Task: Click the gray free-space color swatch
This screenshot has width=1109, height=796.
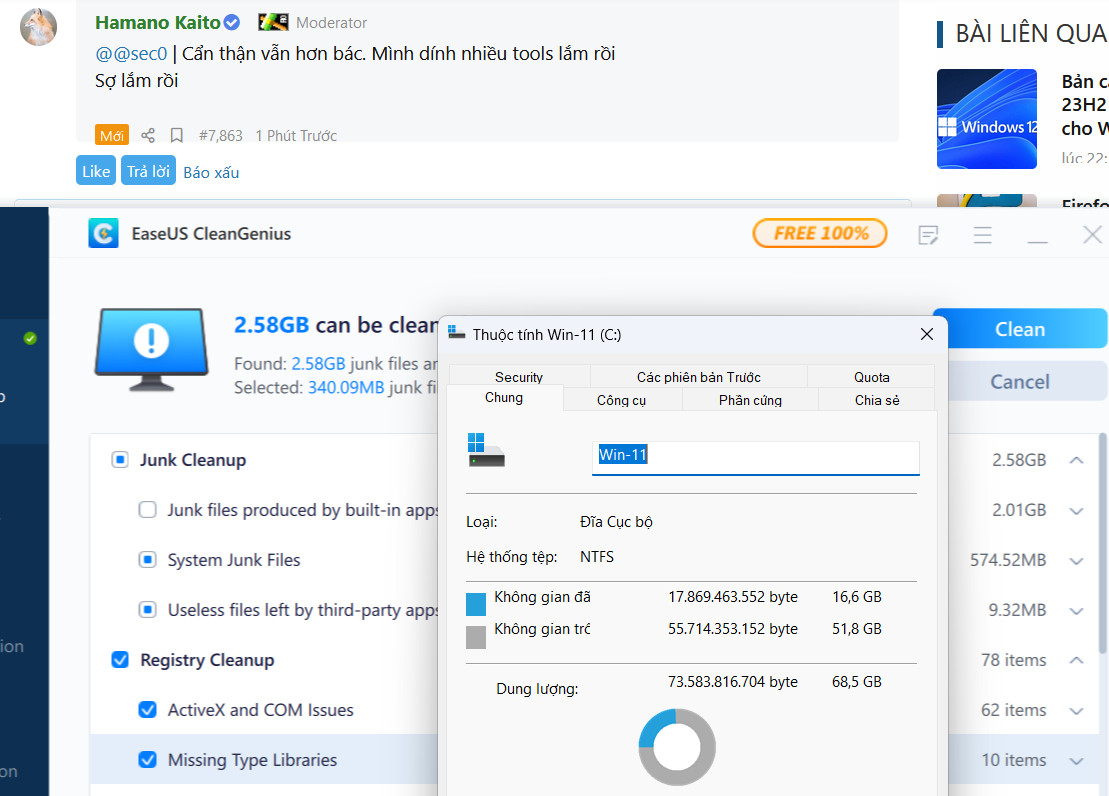Action: pos(476,637)
